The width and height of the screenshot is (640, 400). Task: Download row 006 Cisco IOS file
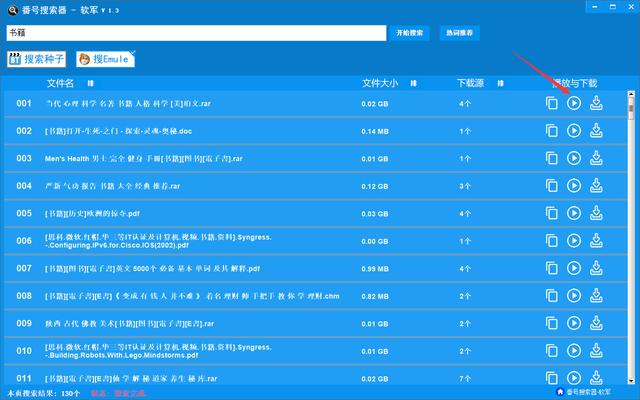[x=596, y=241]
